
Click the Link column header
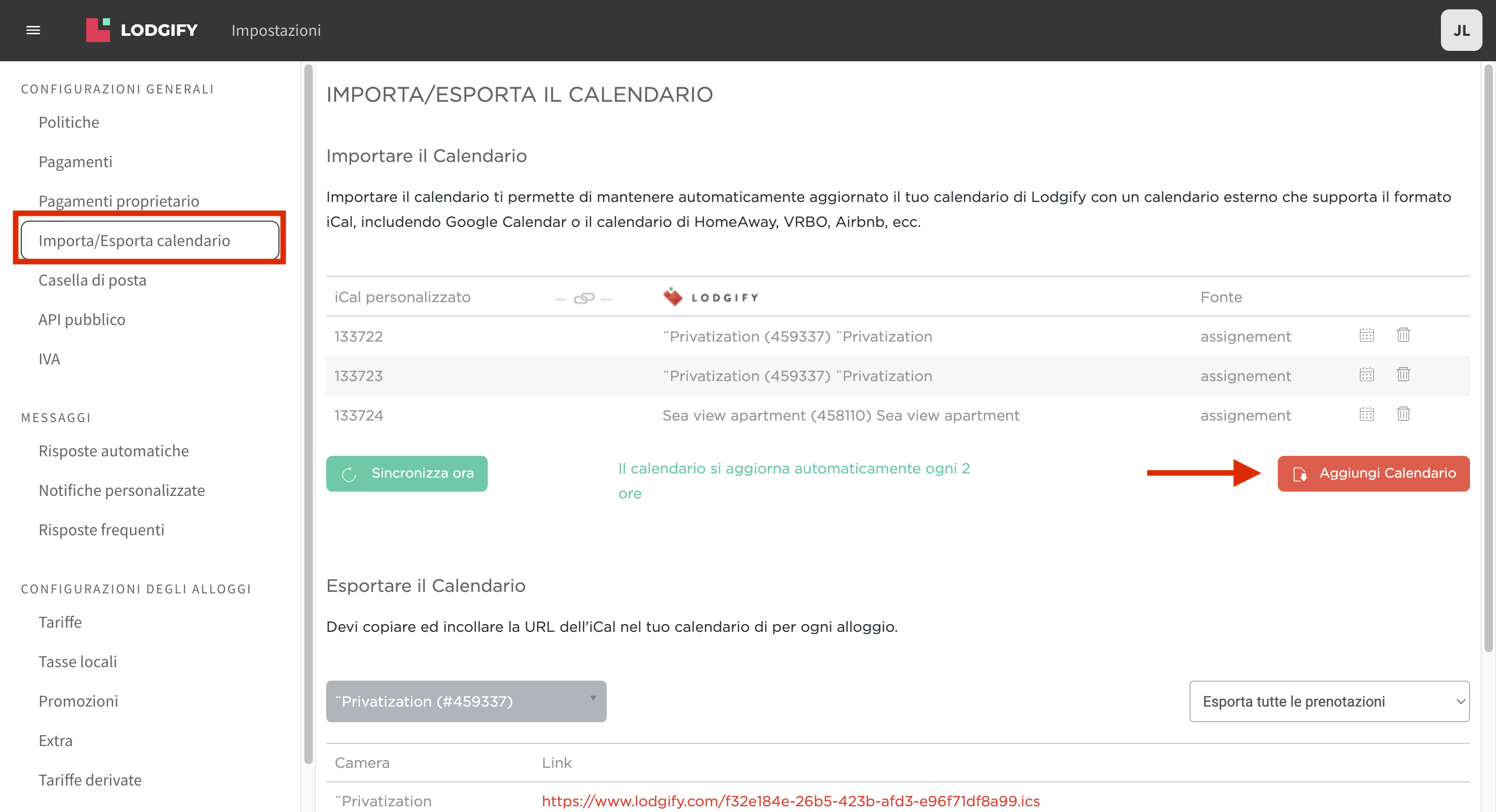pos(556,763)
